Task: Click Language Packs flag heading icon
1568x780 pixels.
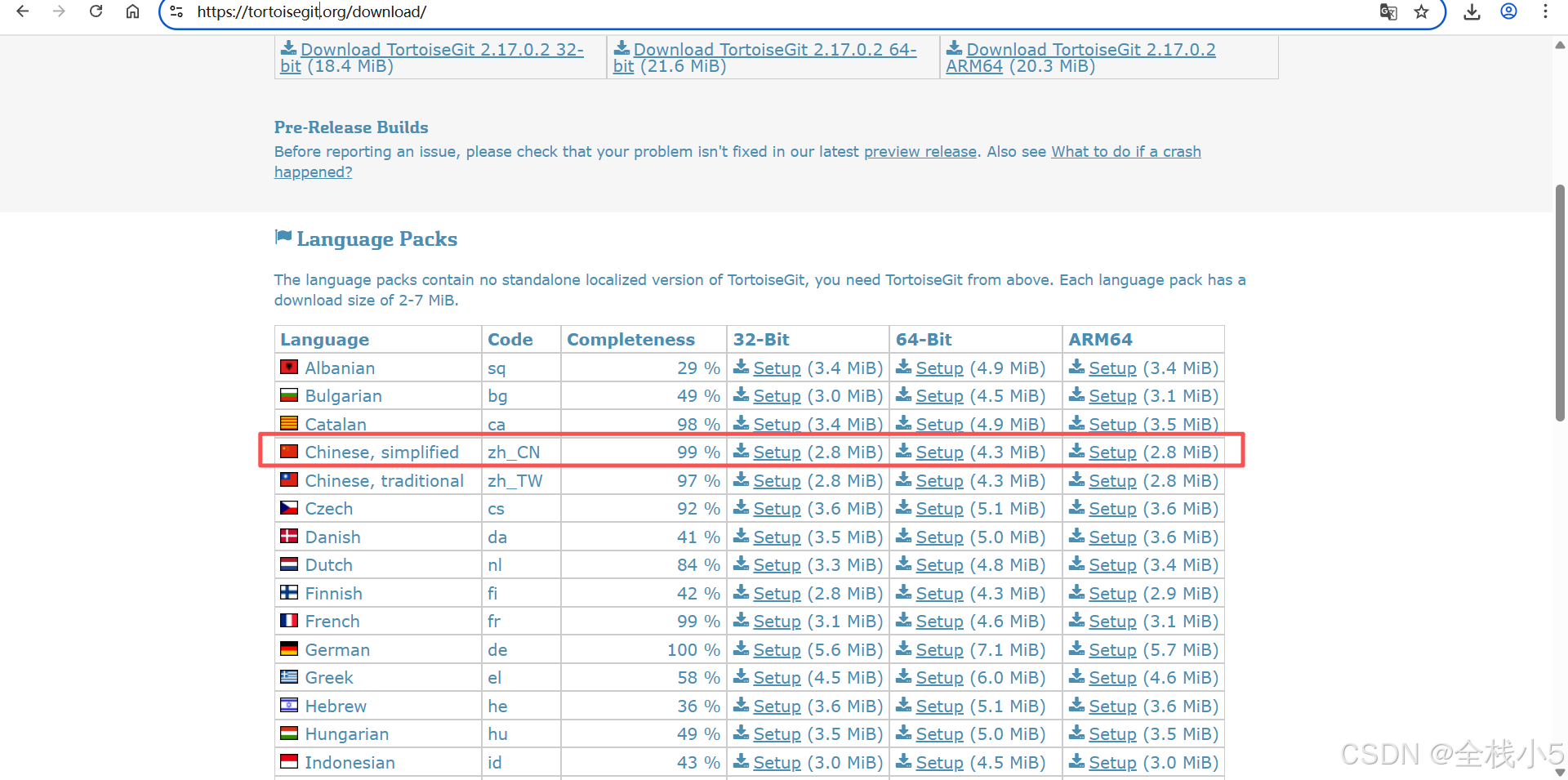Action: tap(283, 238)
